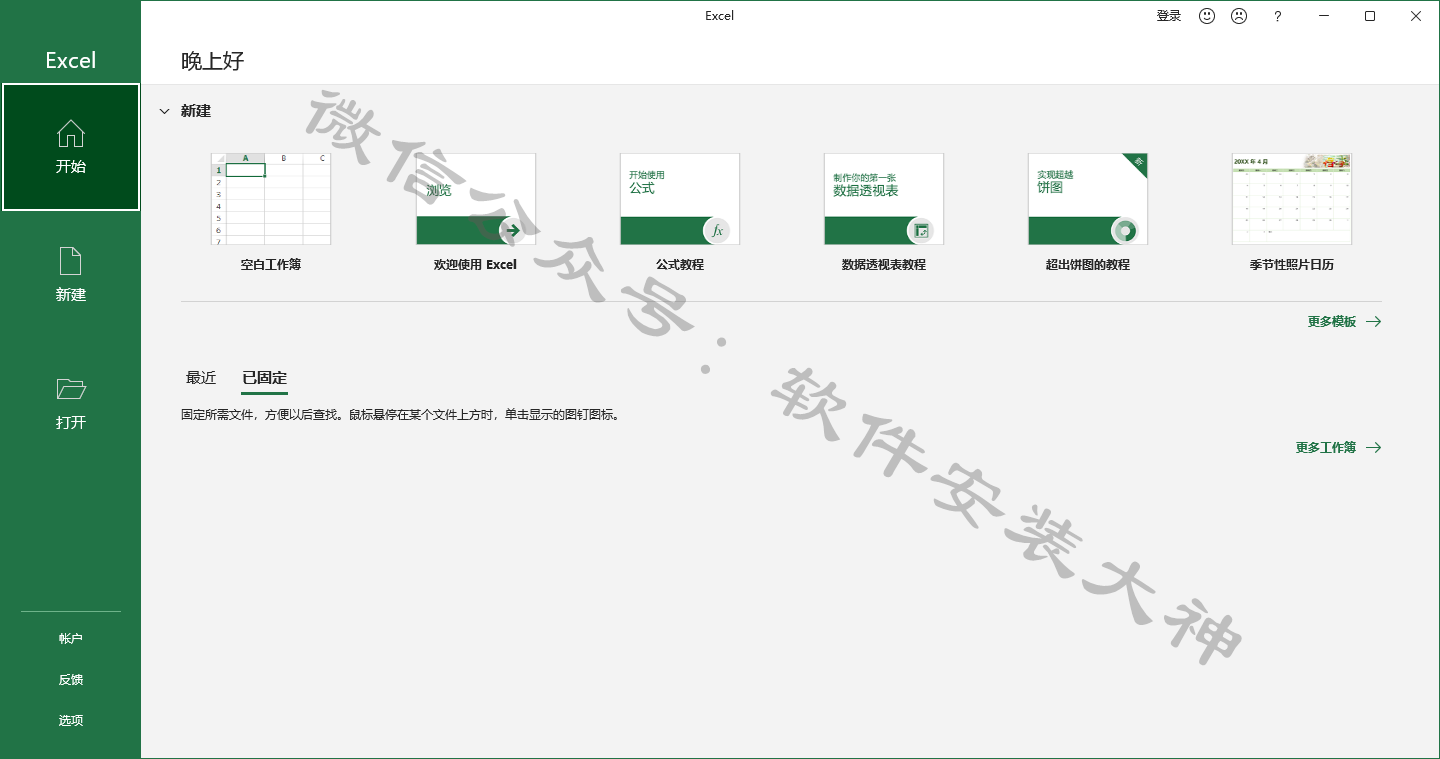Select the 打开 sidebar item

pos(71,403)
